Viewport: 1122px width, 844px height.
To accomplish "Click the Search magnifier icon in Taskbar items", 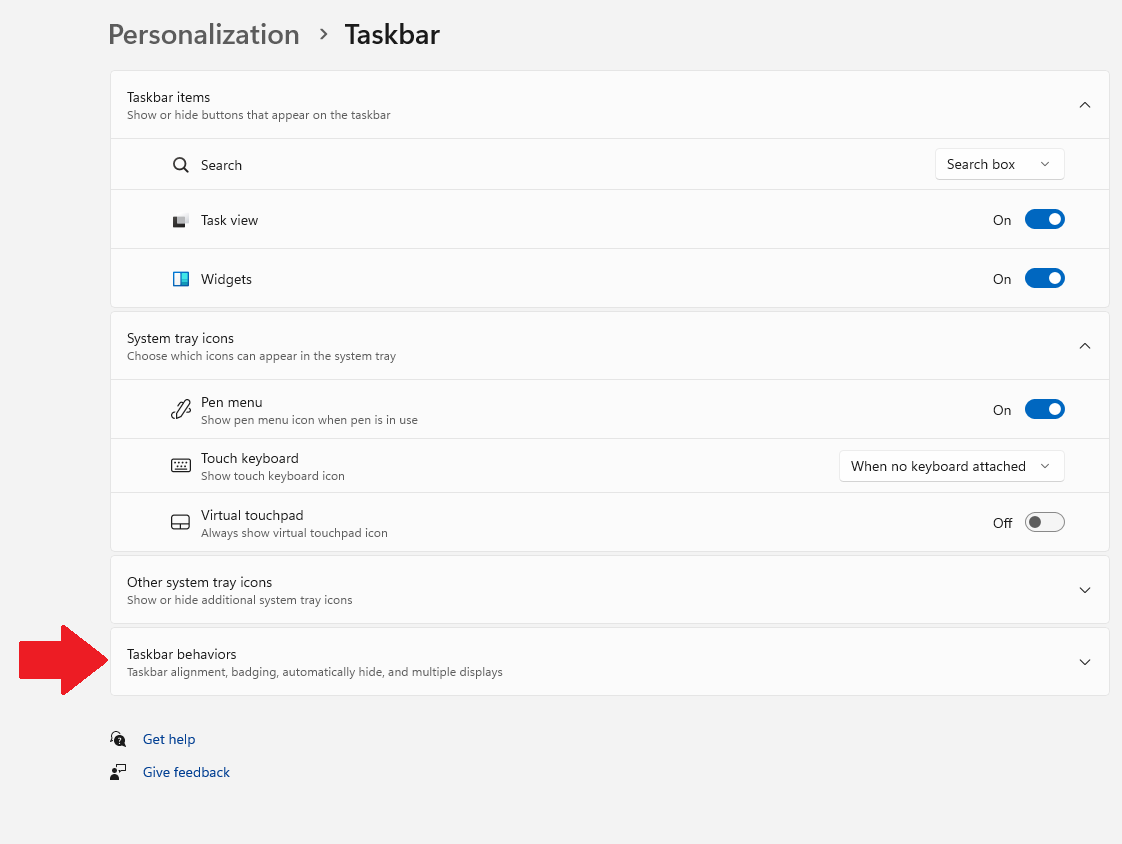I will pyautogui.click(x=180, y=164).
